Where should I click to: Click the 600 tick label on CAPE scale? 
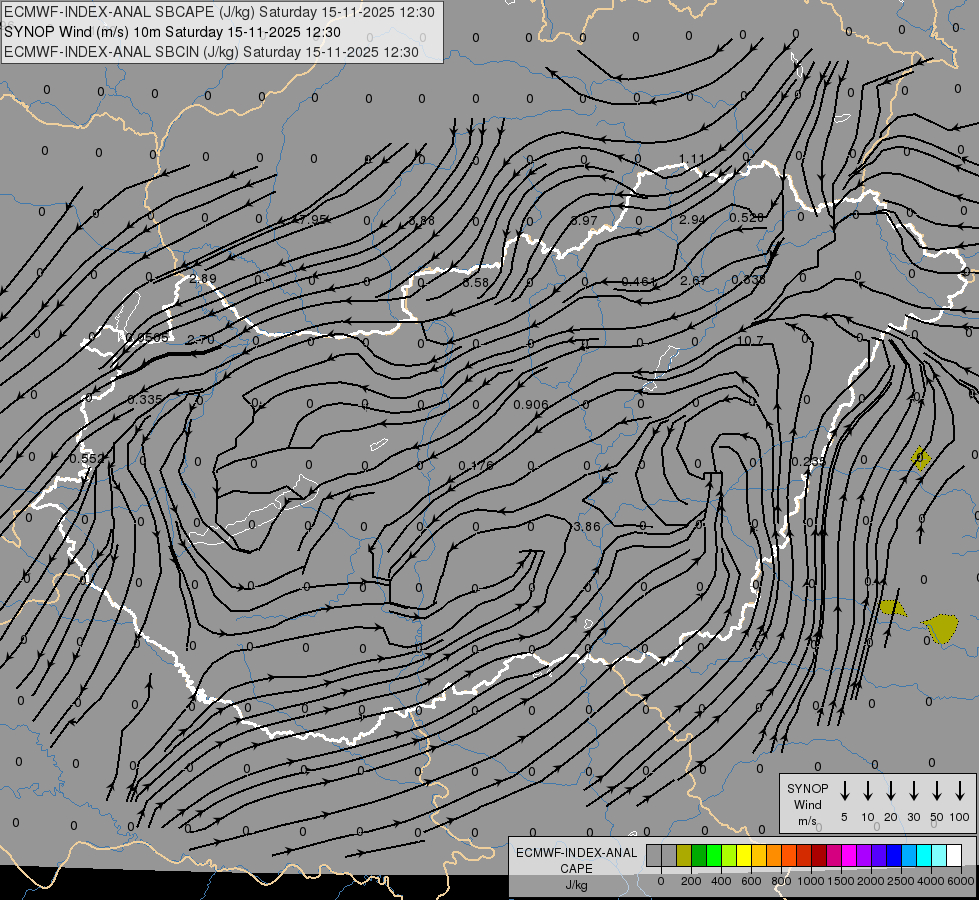[x=751, y=881]
